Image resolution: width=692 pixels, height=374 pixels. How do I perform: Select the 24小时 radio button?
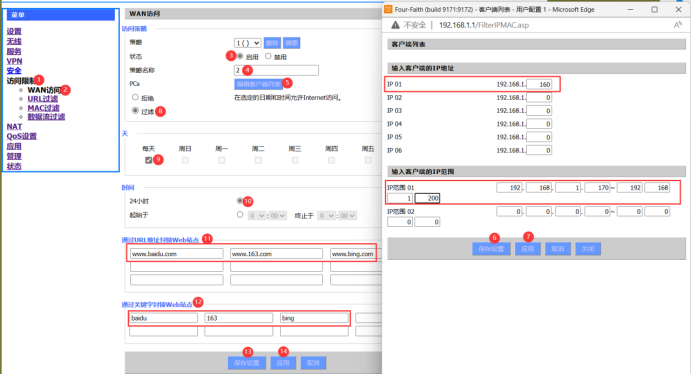point(240,200)
